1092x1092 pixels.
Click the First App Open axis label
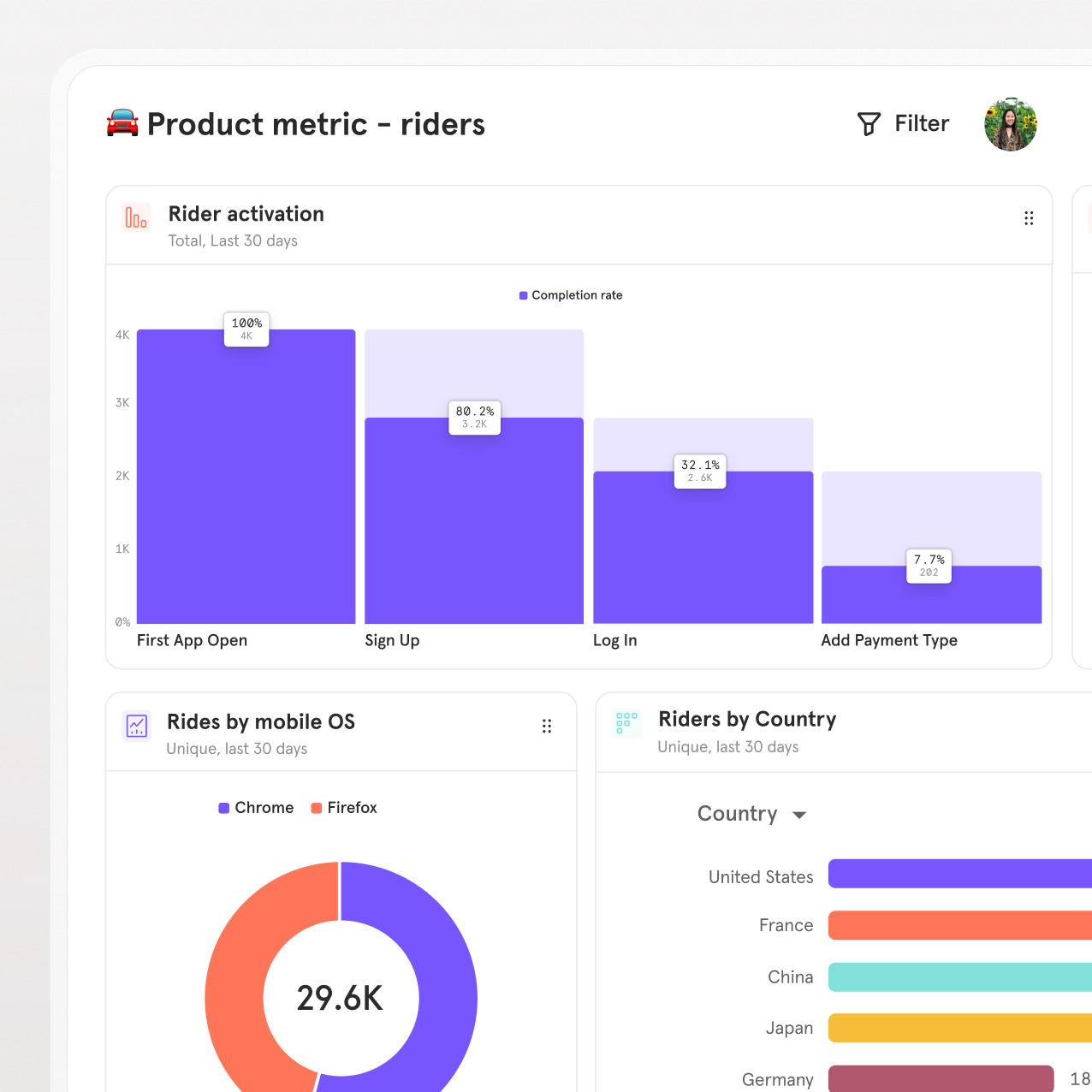point(192,640)
